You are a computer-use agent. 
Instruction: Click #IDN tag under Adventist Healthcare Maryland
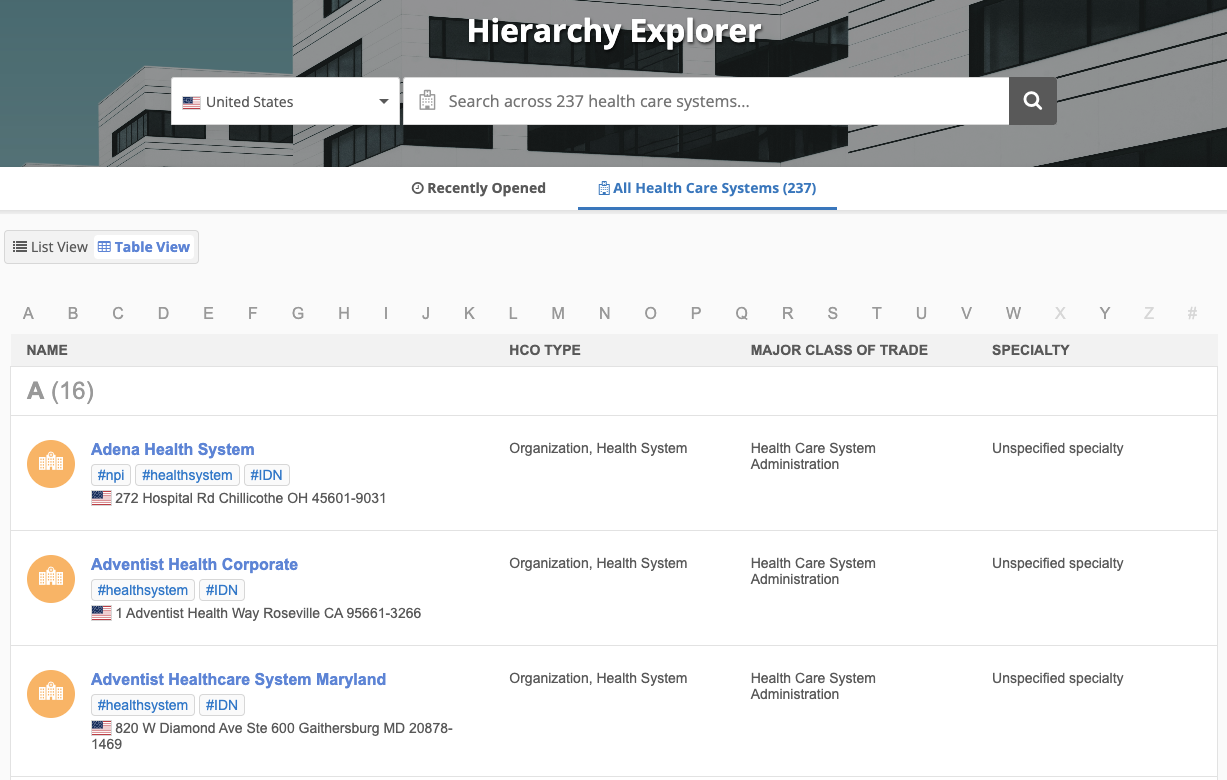click(222, 705)
